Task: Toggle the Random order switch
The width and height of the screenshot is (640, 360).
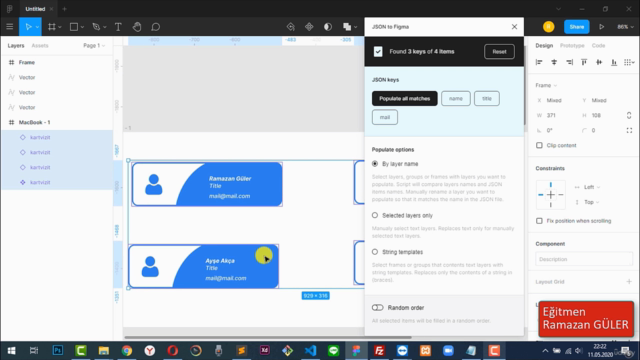Action: [378, 307]
